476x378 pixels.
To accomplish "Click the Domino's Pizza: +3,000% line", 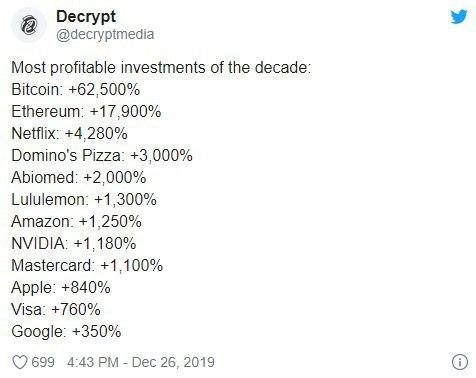I will click(102, 155).
